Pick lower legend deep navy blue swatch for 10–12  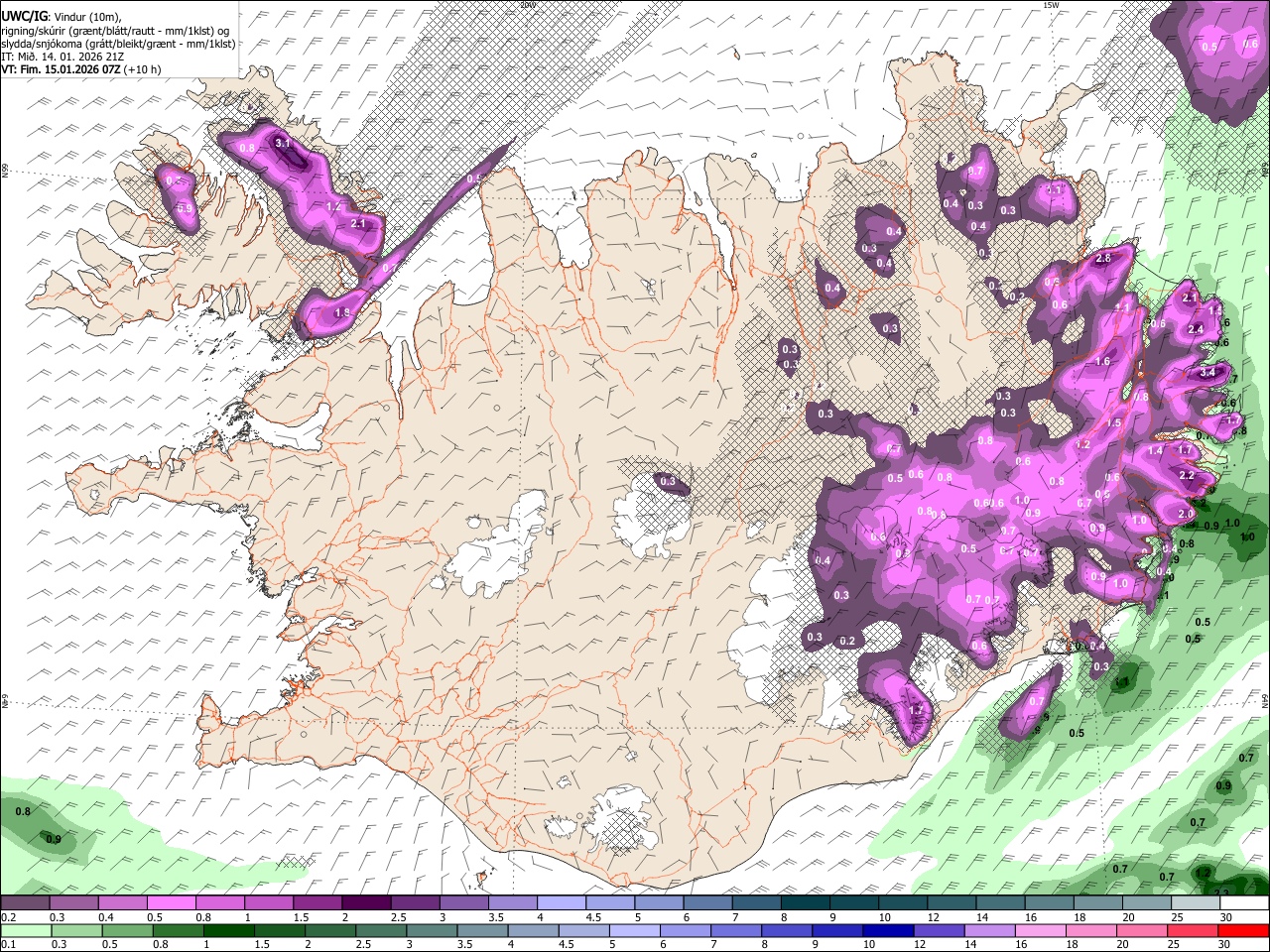(x=888, y=931)
